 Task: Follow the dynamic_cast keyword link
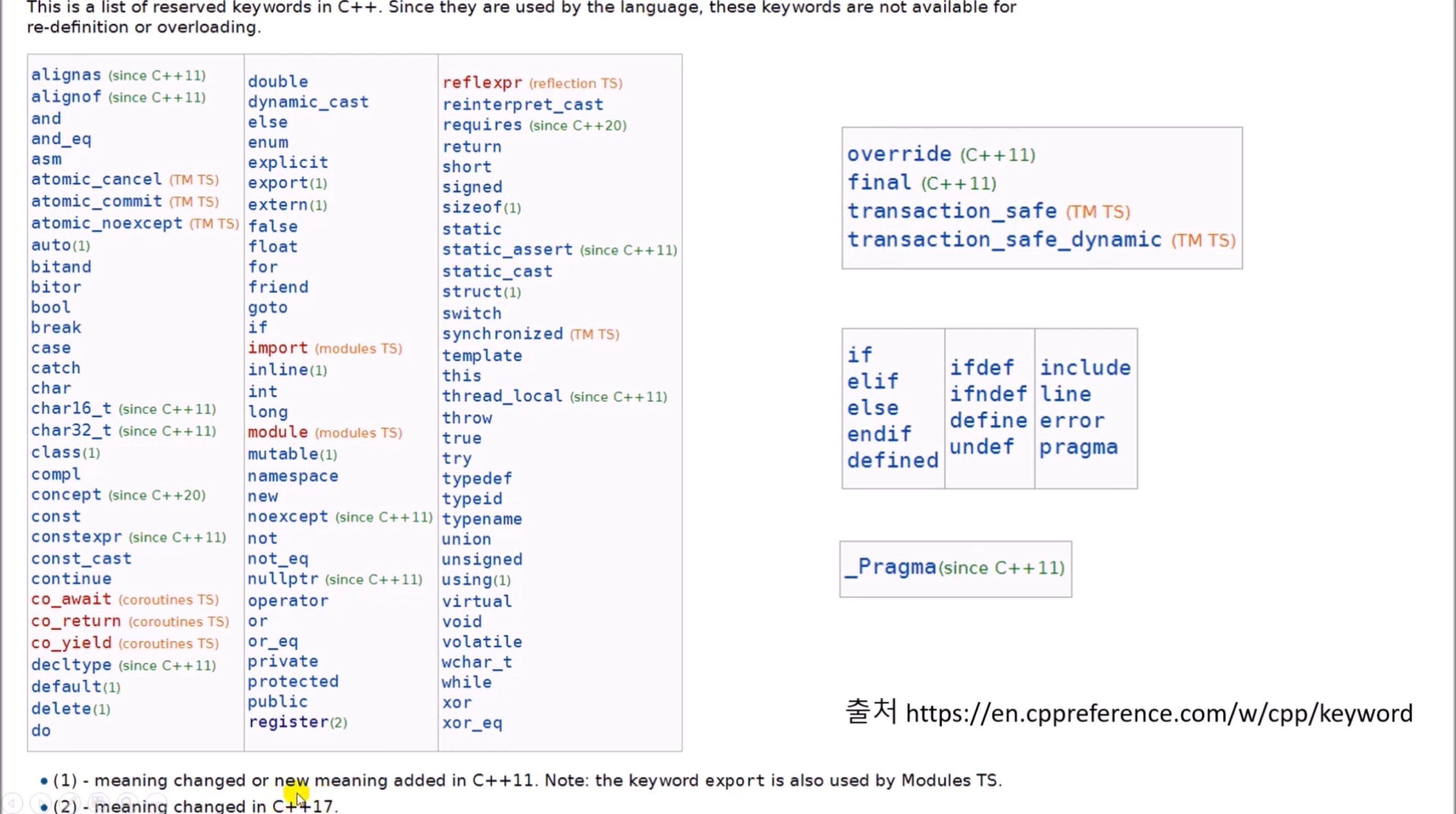[308, 102]
